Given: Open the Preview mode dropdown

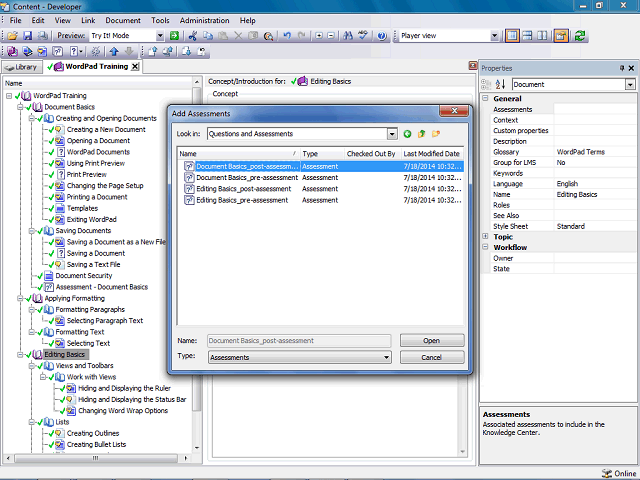Looking at the screenshot, I should [160, 36].
